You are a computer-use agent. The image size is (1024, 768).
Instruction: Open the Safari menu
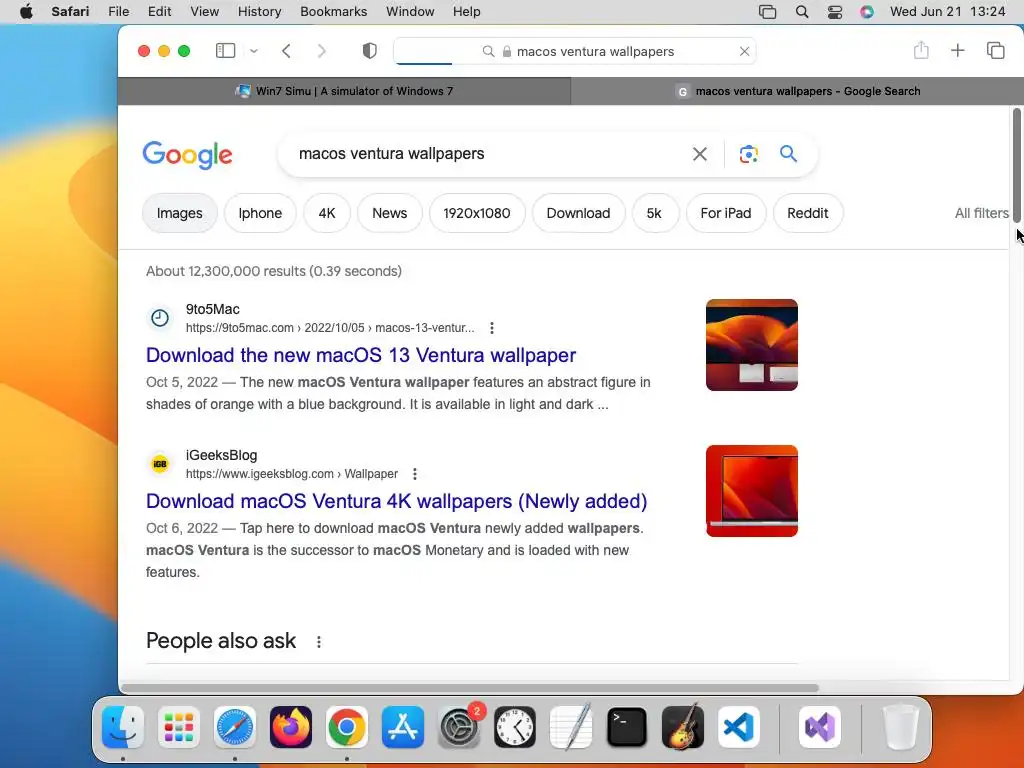click(x=71, y=12)
